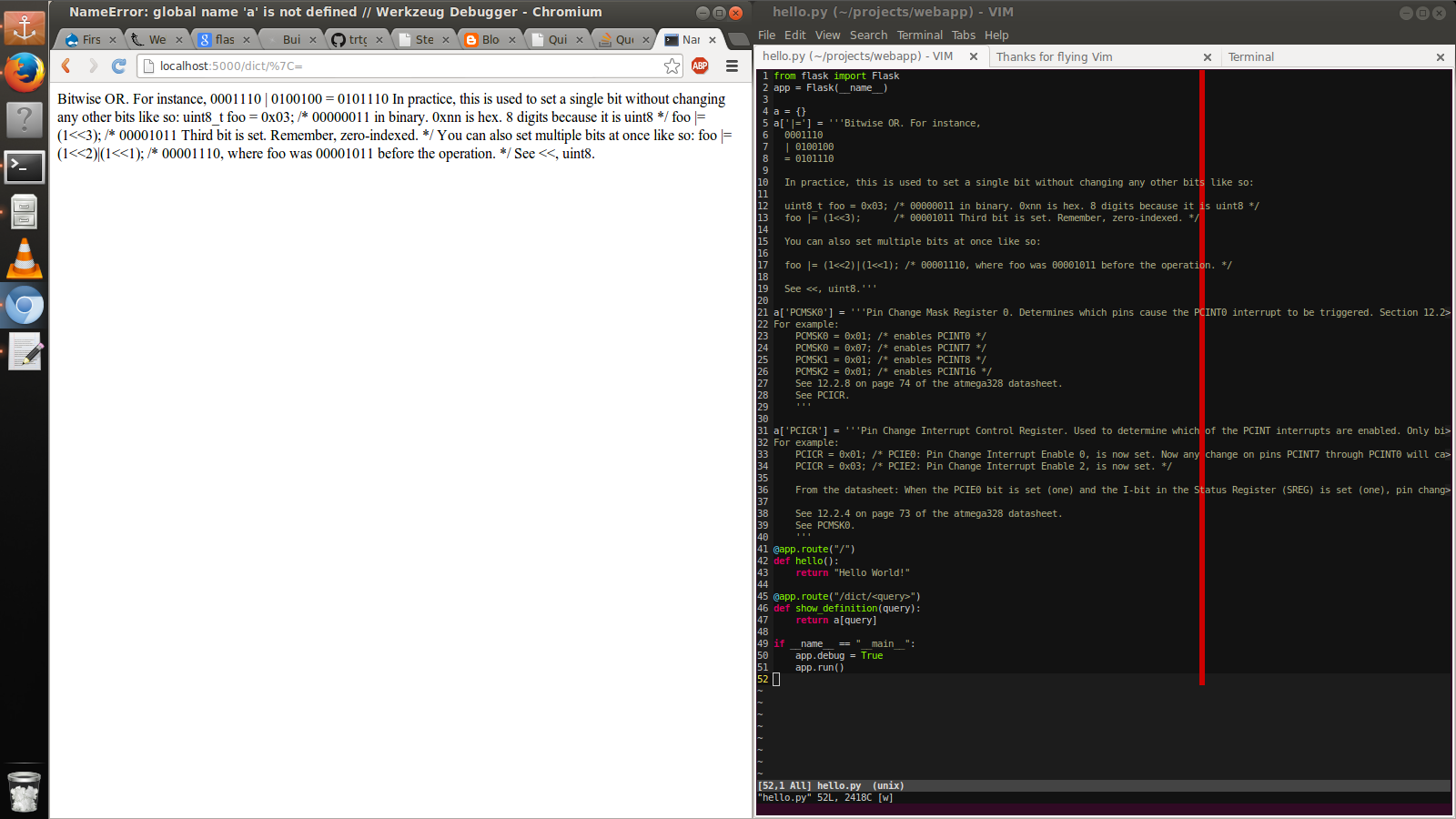Viewport: 1456px width, 819px height.
Task: Switch to the Terminal tab in Vim
Action: (1251, 56)
